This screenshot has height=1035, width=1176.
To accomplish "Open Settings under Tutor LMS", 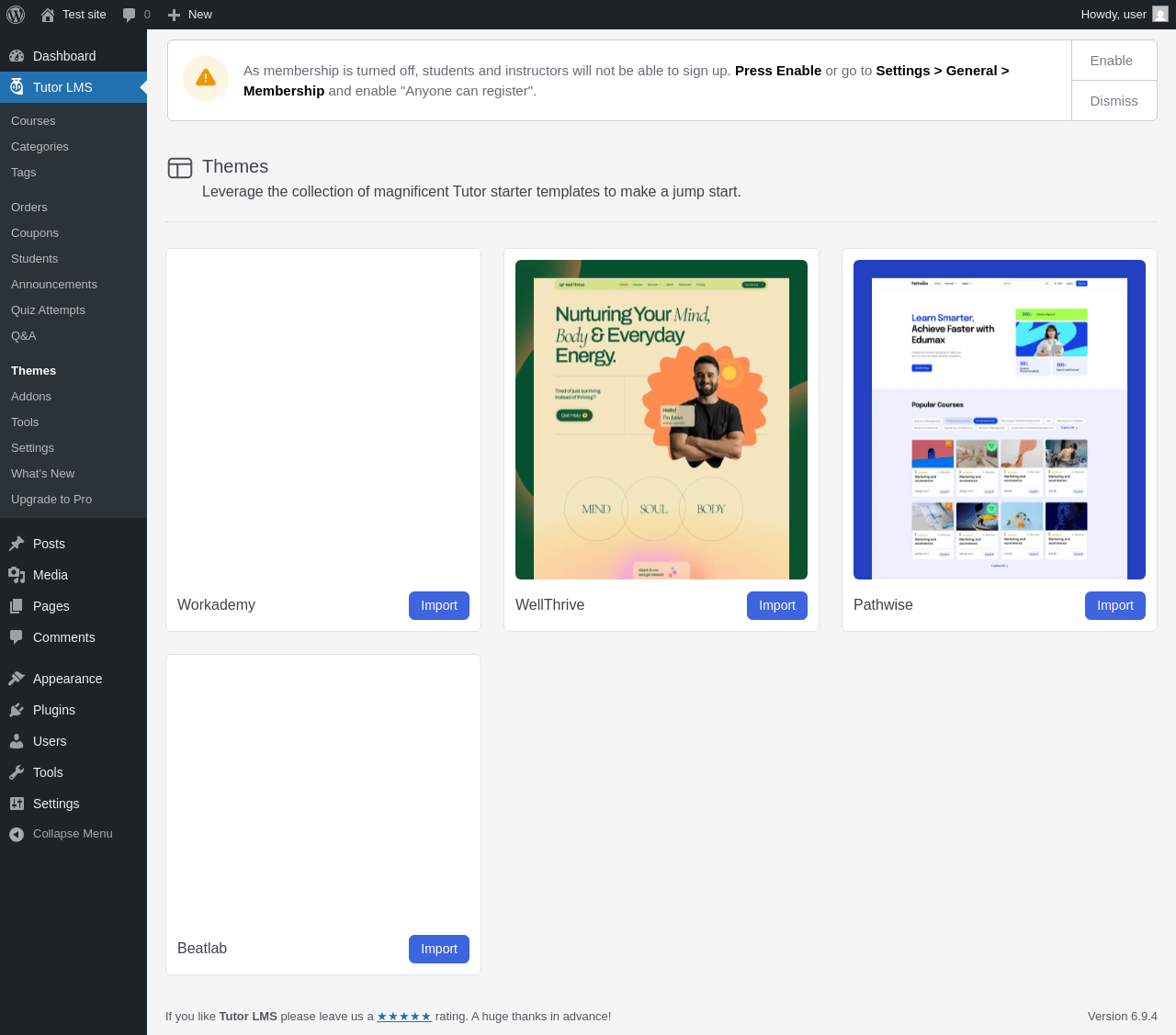I will tap(32, 448).
